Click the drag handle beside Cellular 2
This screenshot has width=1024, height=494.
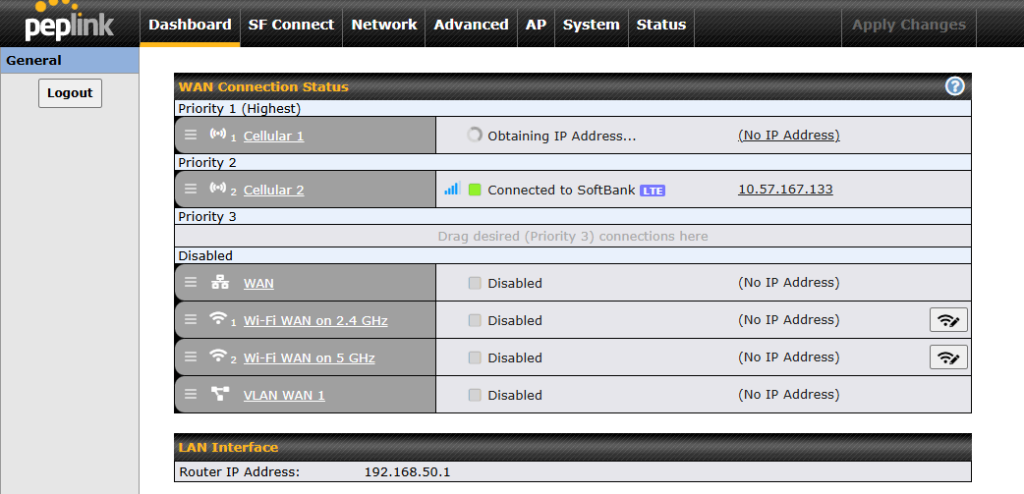(191, 189)
